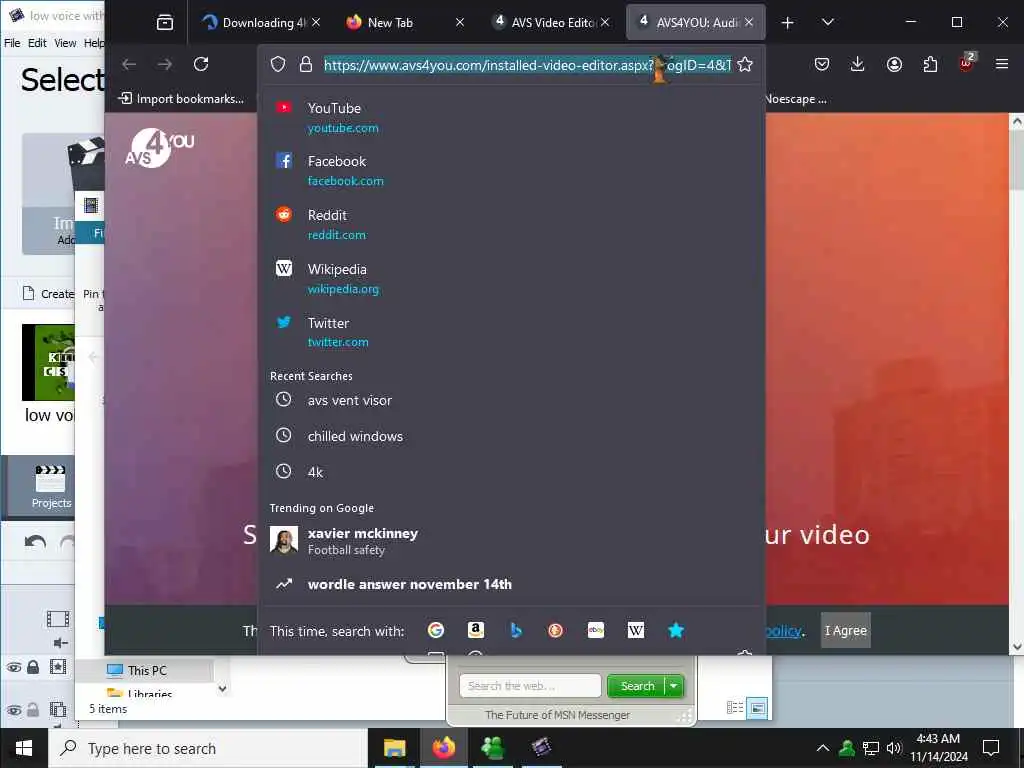Click the speaker audio track icon in AVS editor

60,643
